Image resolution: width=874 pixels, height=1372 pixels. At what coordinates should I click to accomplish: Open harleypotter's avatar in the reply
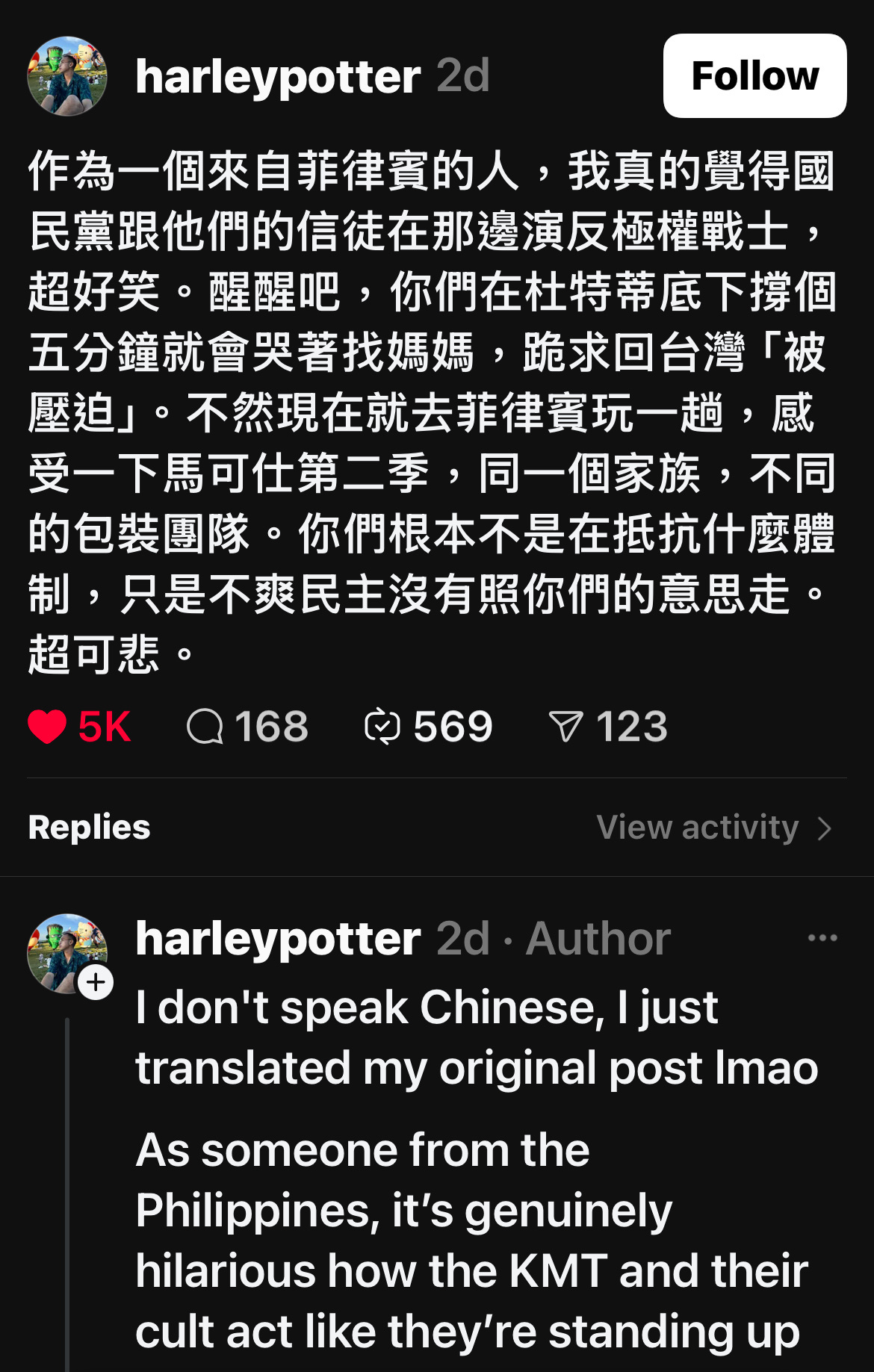(x=67, y=954)
